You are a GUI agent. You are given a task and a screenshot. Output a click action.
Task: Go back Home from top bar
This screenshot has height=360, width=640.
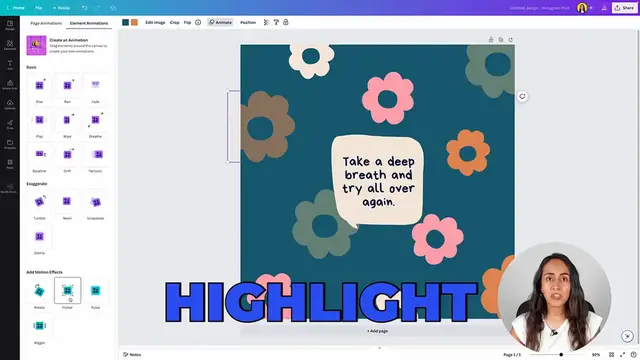16,8
